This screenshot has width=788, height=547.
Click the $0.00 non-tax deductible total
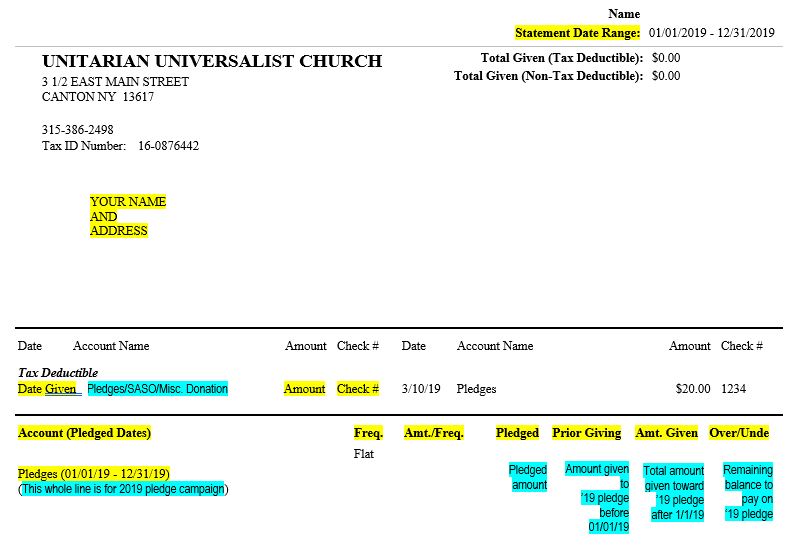666,76
